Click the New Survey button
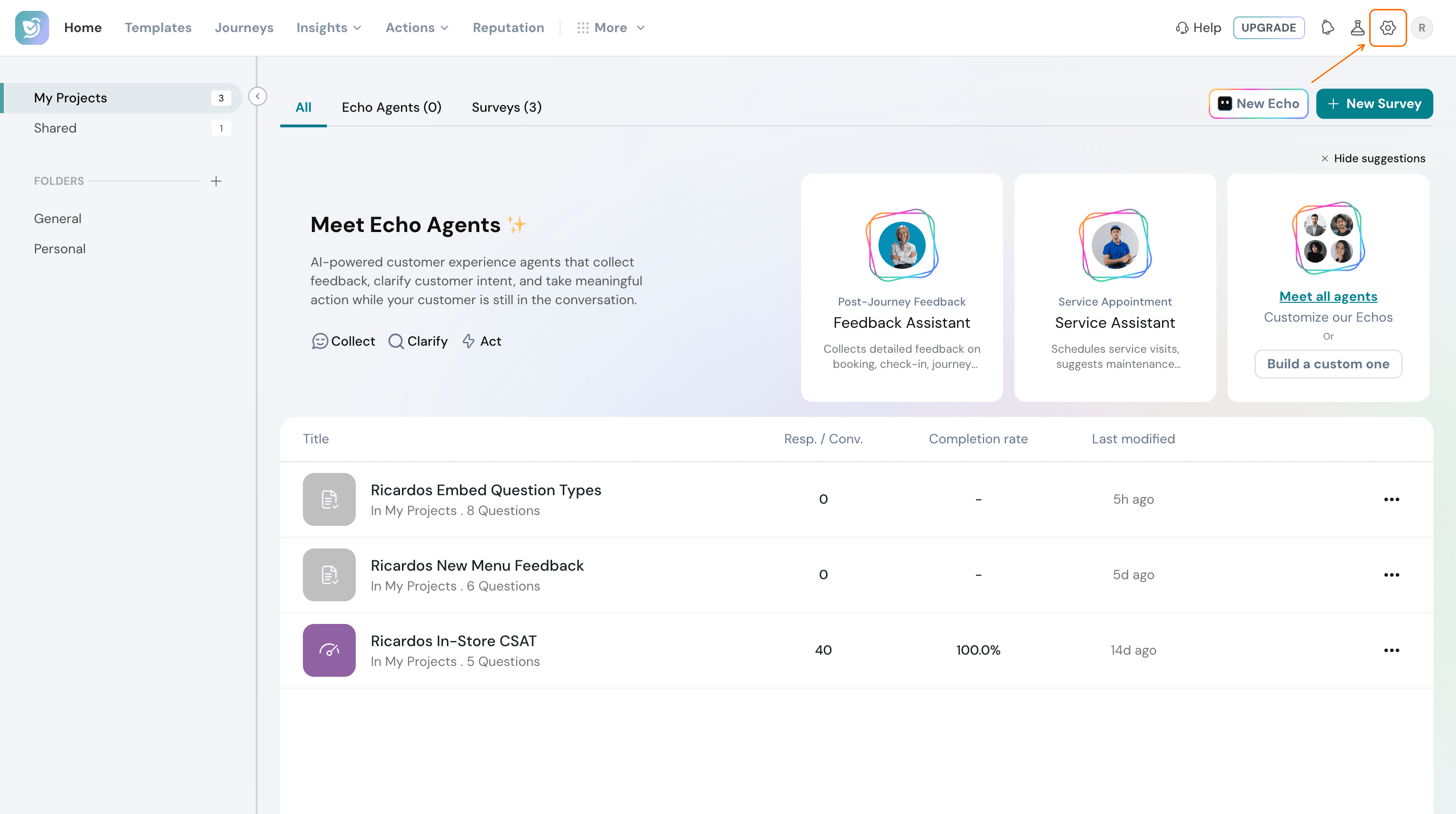This screenshot has width=1456, height=814. 1374,104
